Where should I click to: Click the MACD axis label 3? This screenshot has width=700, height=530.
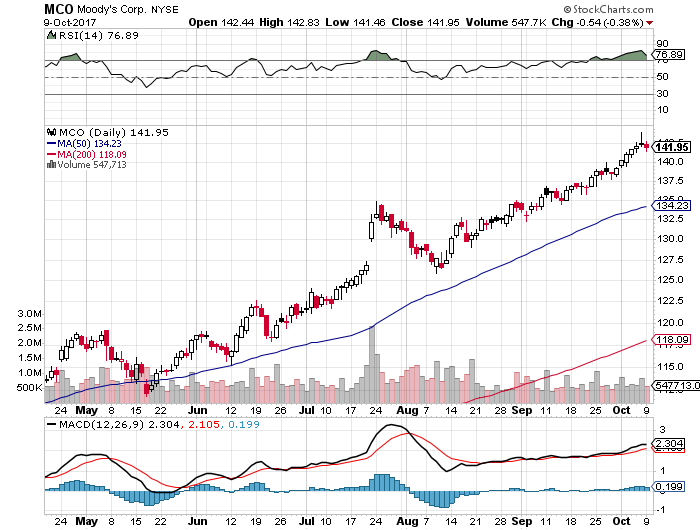tap(662, 430)
